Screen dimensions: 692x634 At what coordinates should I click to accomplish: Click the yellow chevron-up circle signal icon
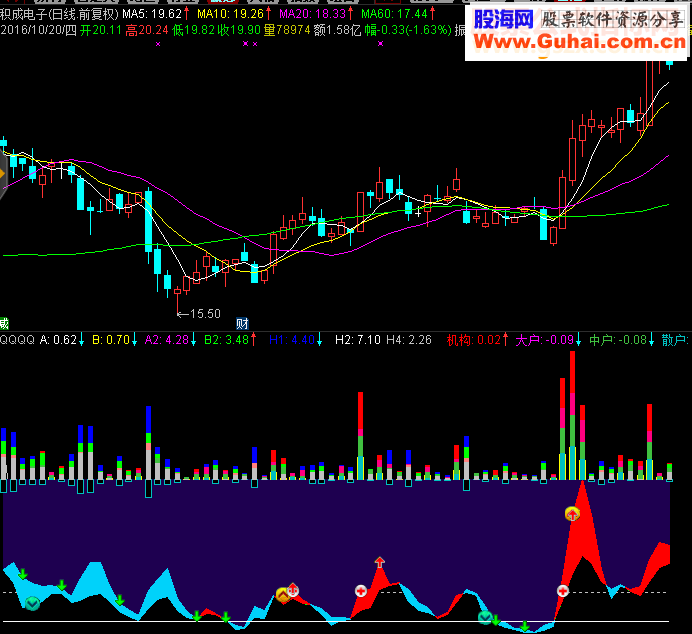click(x=282, y=595)
